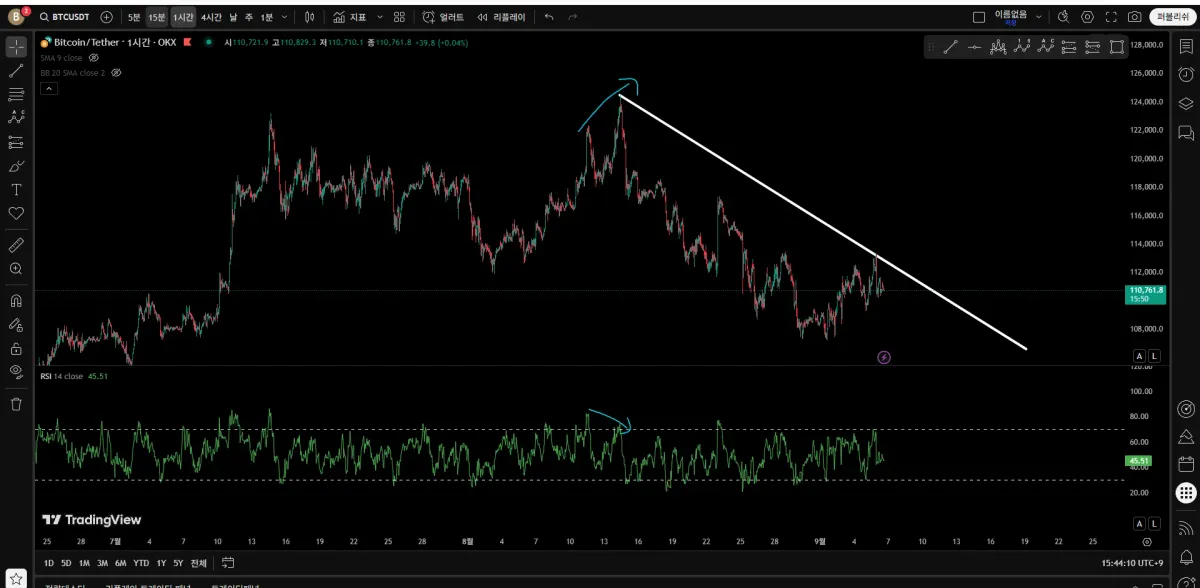Select rectangle tool in floating toolbar

click(1117, 46)
